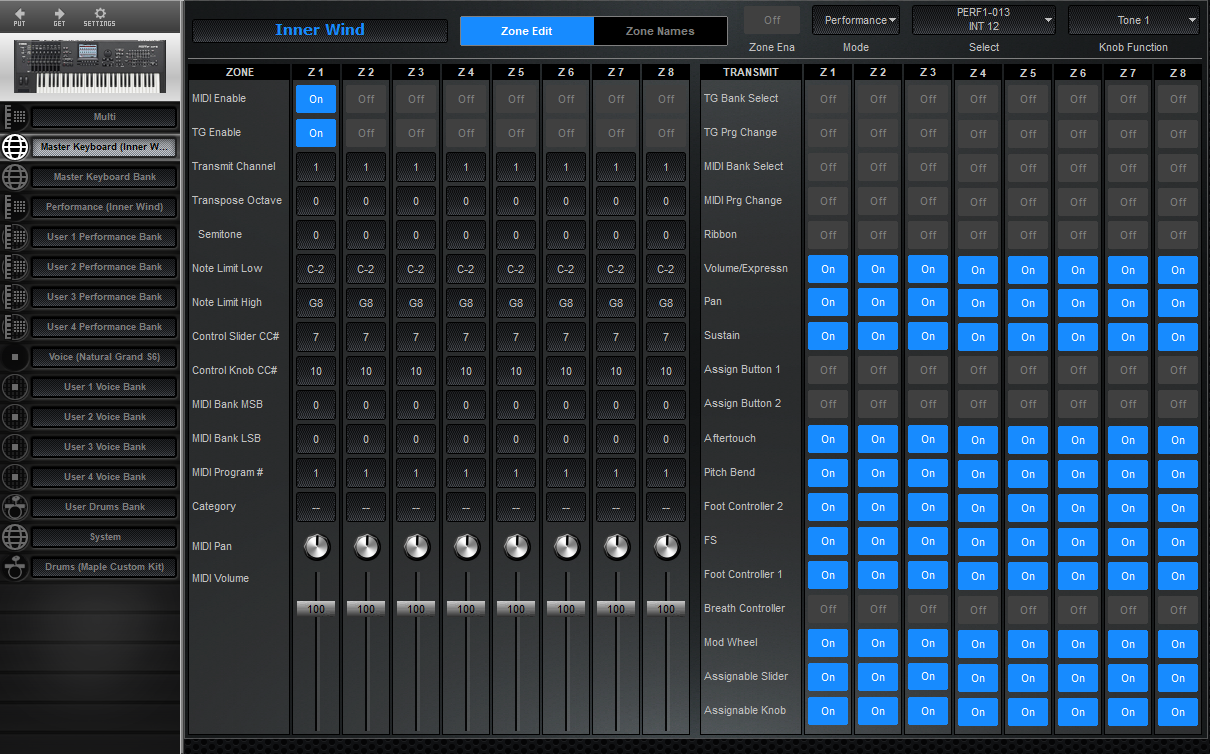The height and width of the screenshot is (754, 1210).
Task: Select the icon beside Voice (Natural Grand S6)
Action: 14,357
